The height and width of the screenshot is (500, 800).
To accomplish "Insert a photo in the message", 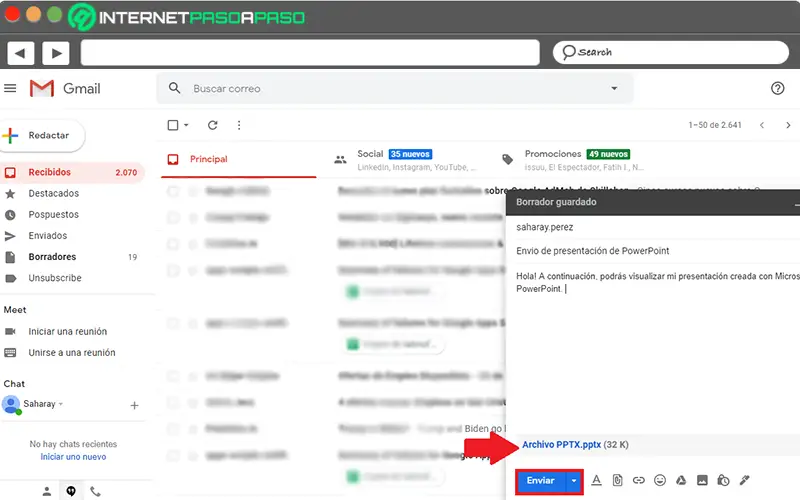I will click(702, 480).
